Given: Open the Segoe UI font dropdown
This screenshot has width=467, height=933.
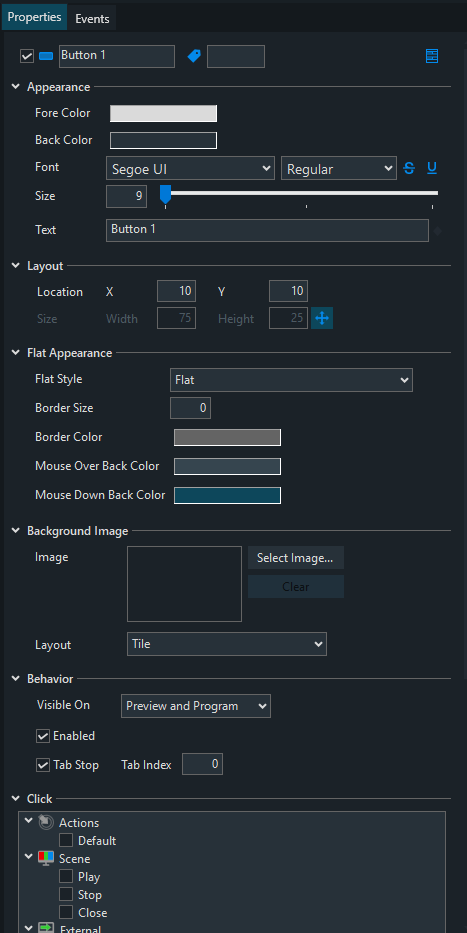Looking at the screenshot, I should tap(190, 168).
